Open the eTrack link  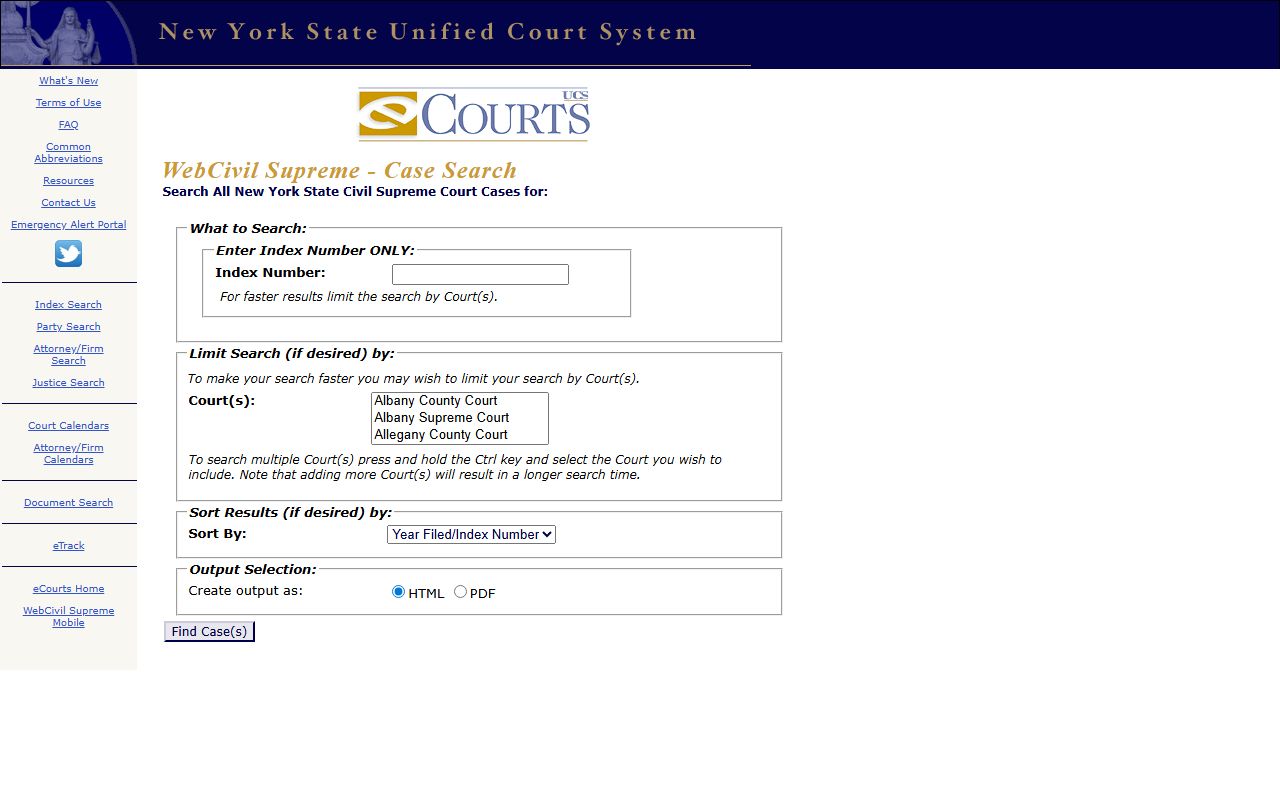(69, 546)
